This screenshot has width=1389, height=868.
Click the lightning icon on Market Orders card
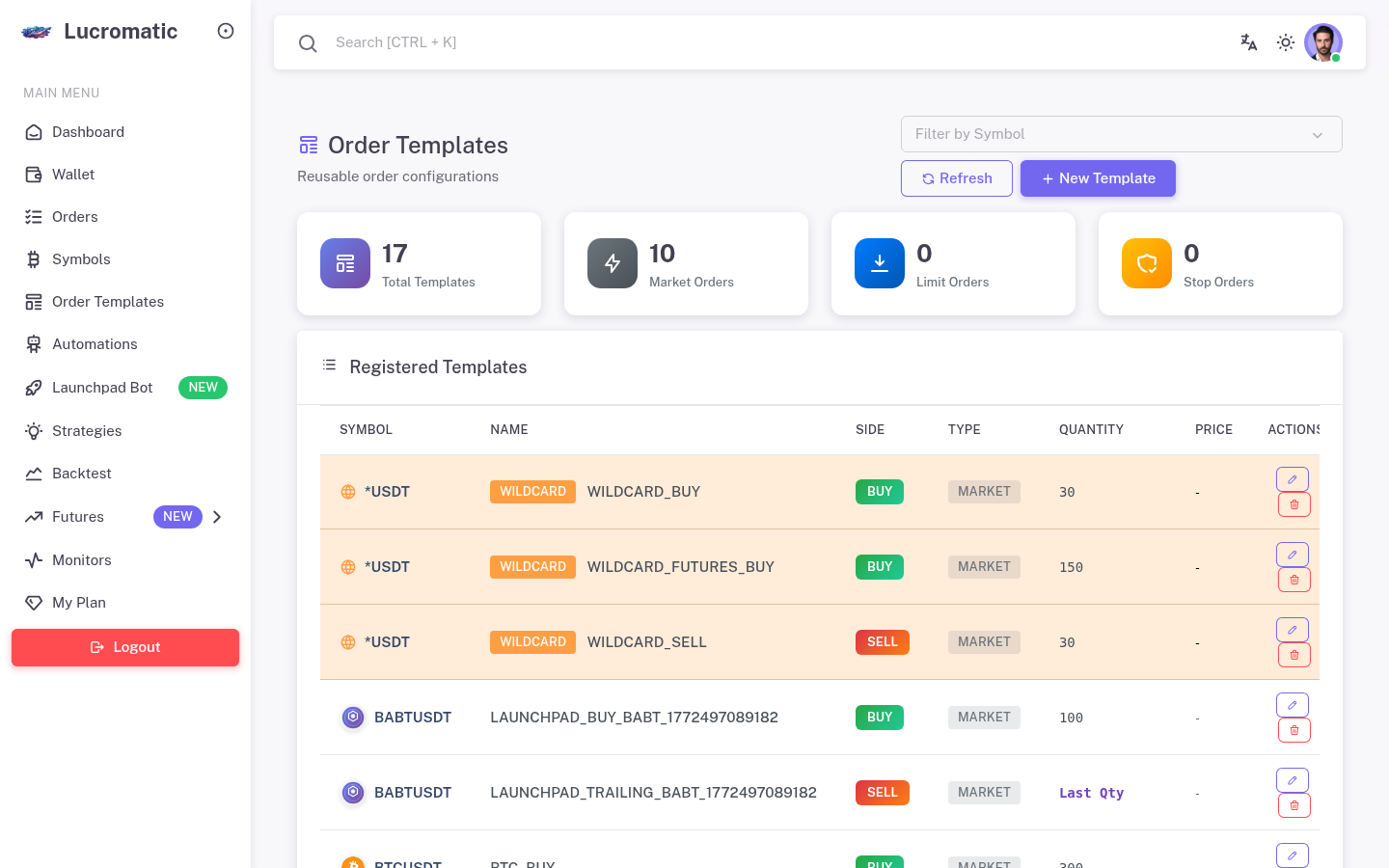click(612, 262)
